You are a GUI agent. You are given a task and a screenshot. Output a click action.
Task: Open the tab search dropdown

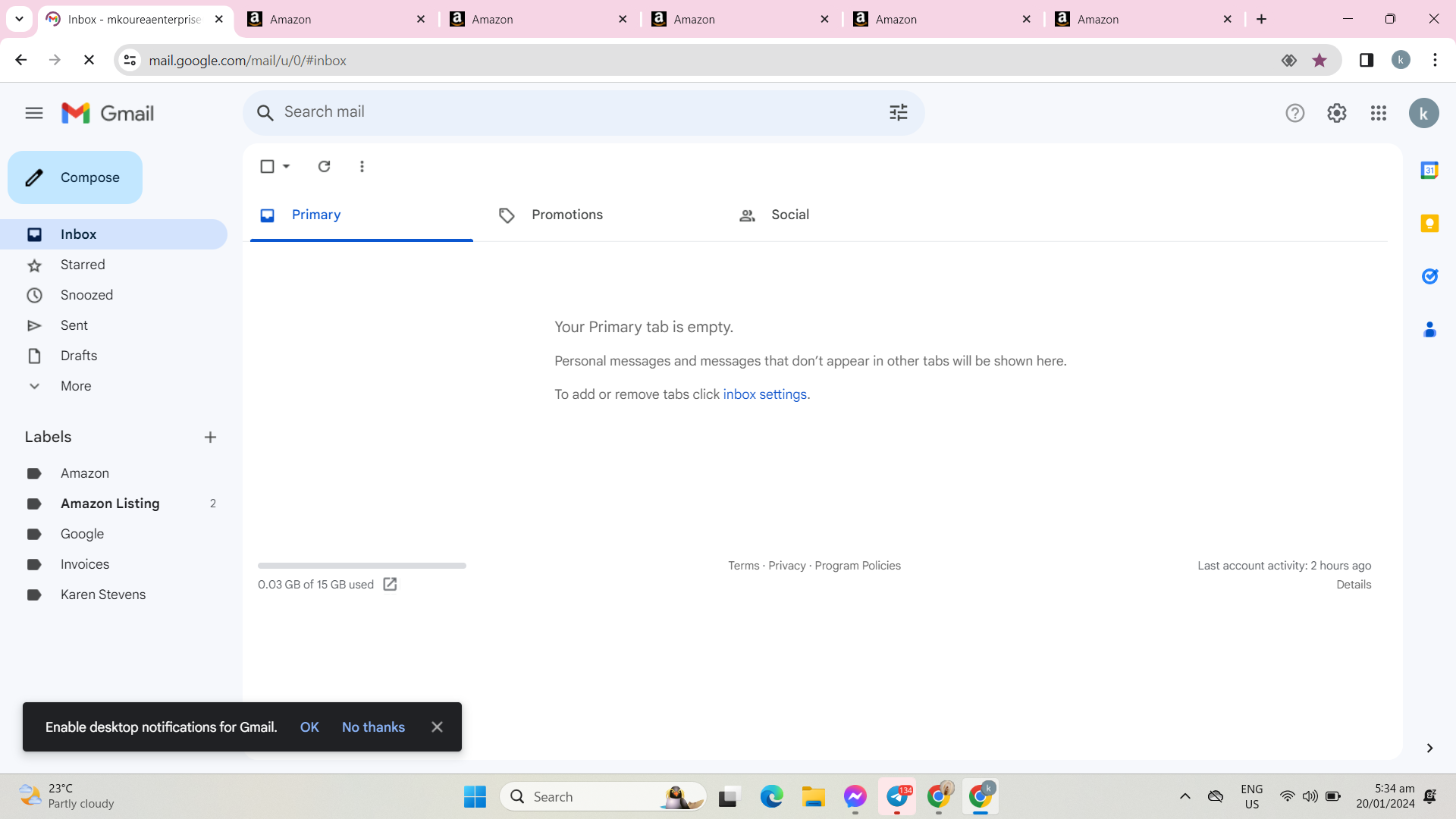pos(19,19)
